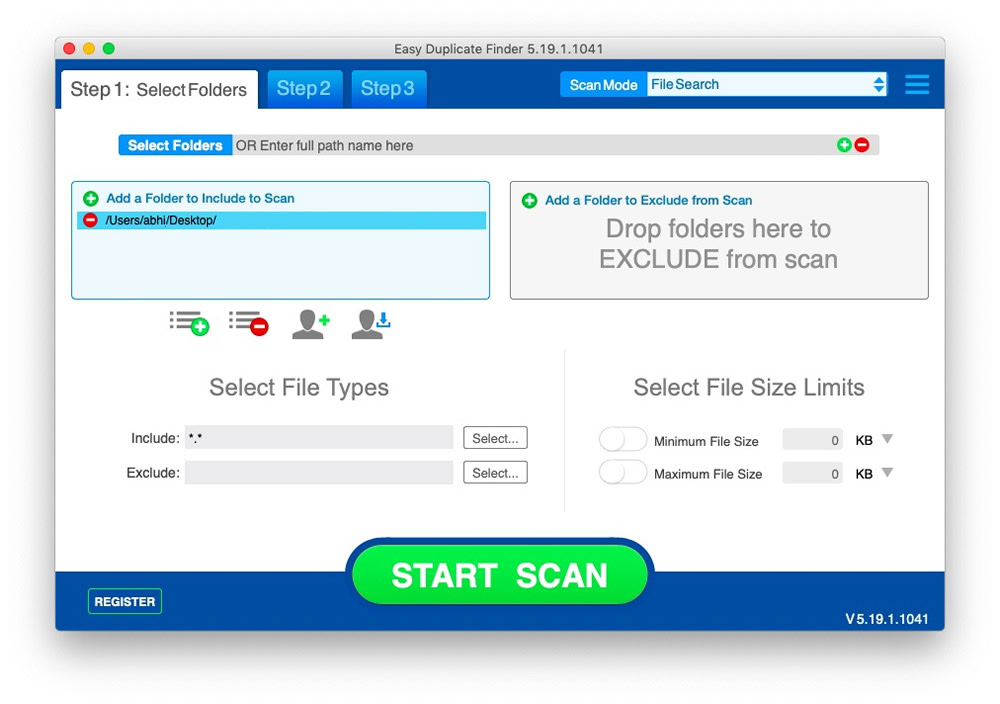Click the START SCAN button
This screenshot has height=704, width=1000.
pyautogui.click(x=499, y=574)
